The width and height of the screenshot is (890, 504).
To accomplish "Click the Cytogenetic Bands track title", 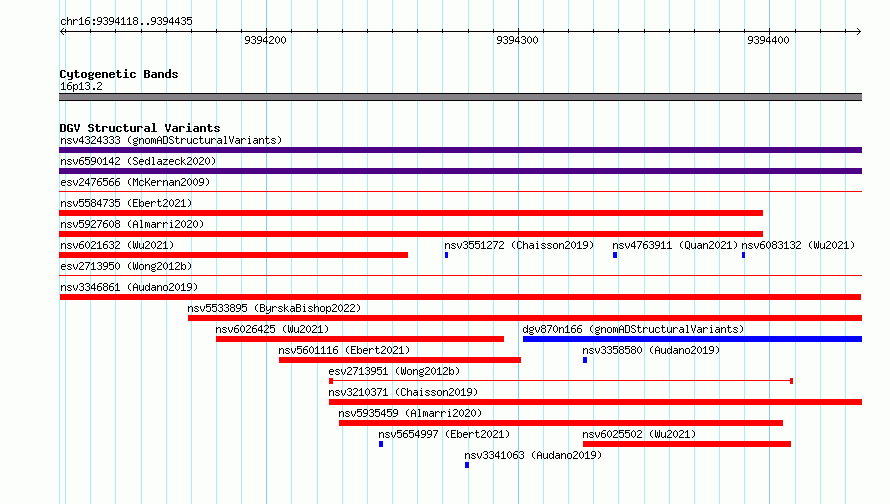I will (119, 74).
